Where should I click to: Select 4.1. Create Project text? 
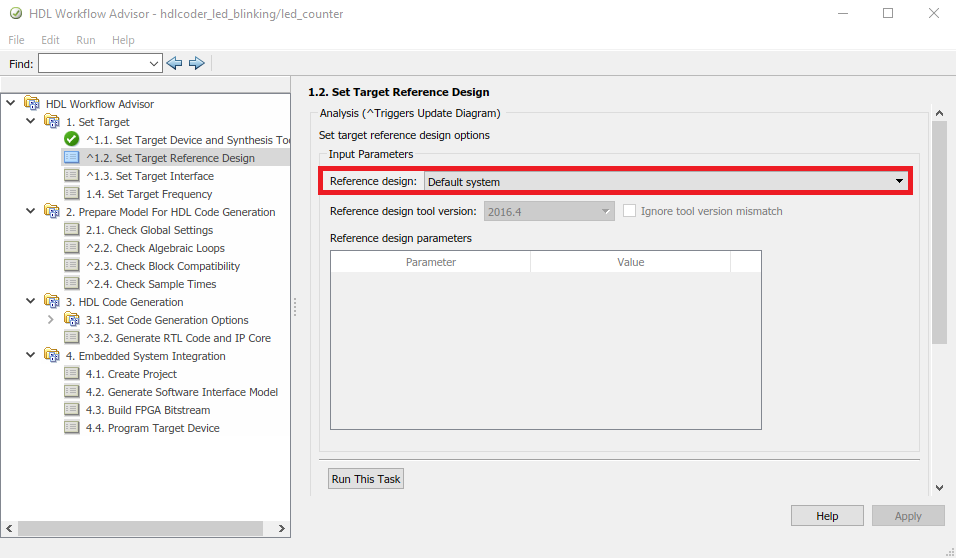click(x=131, y=374)
